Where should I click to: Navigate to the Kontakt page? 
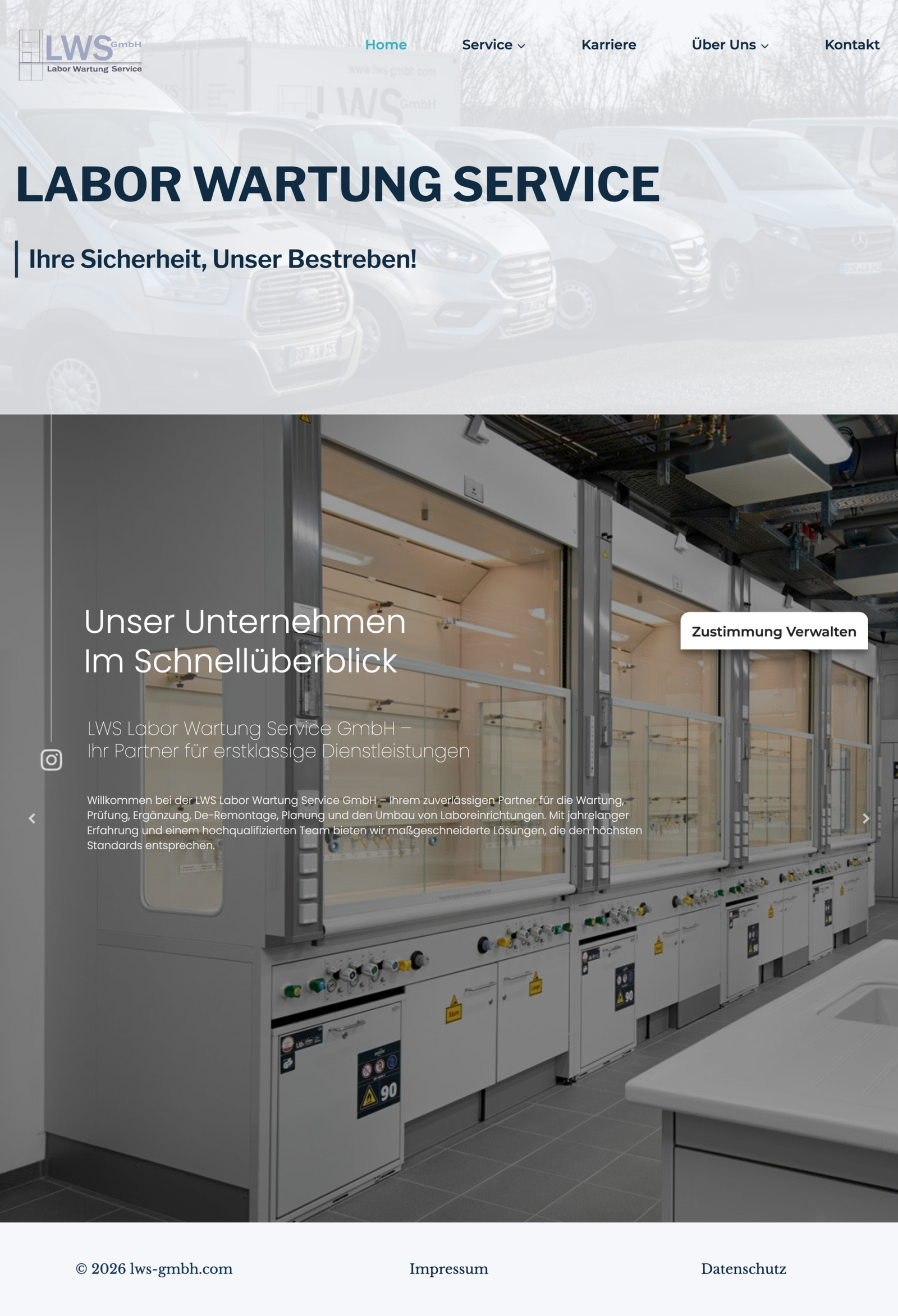point(851,45)
